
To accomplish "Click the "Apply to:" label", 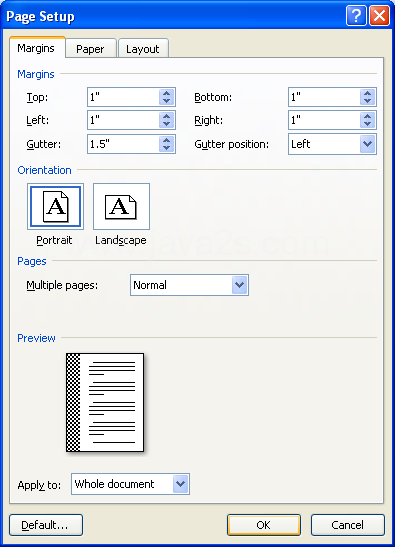I will pyautogui.click(x=39, y=485).
